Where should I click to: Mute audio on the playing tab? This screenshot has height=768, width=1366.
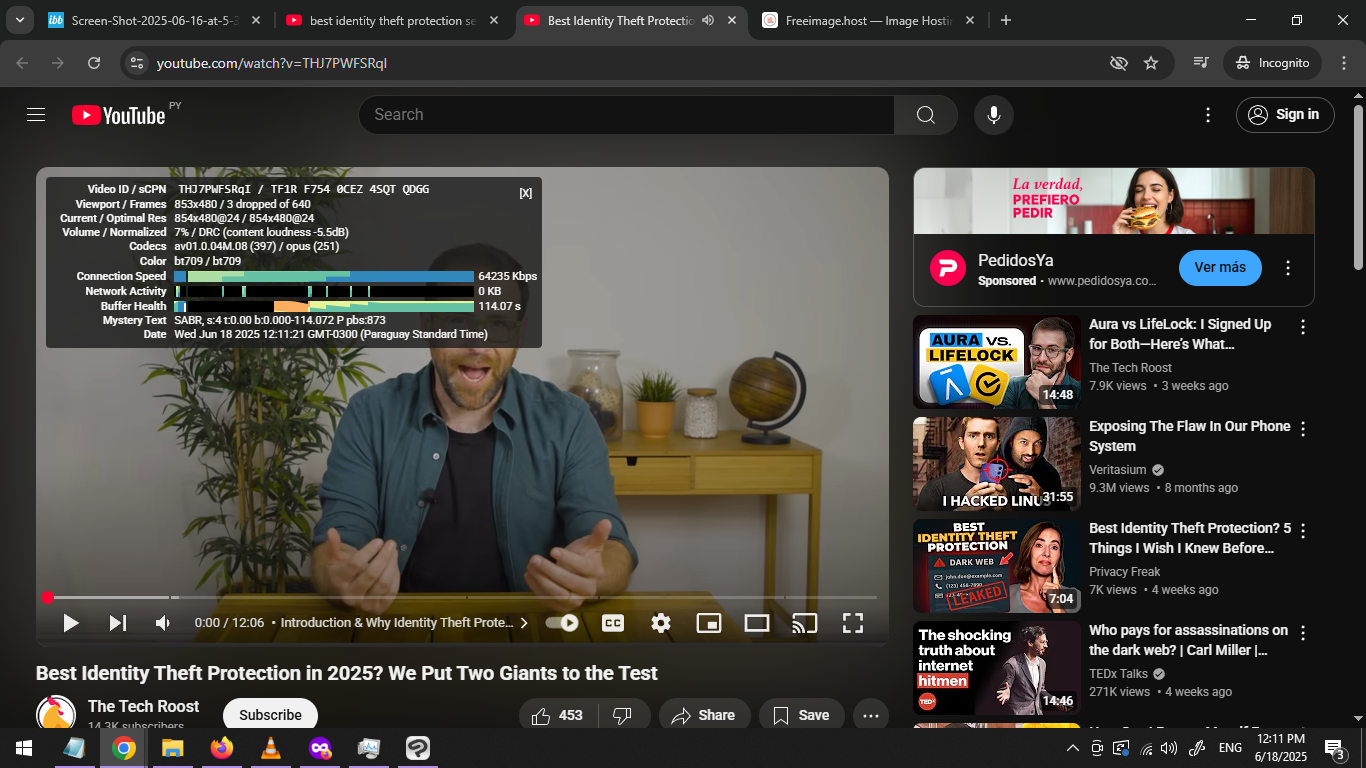[x=708, y=20]
